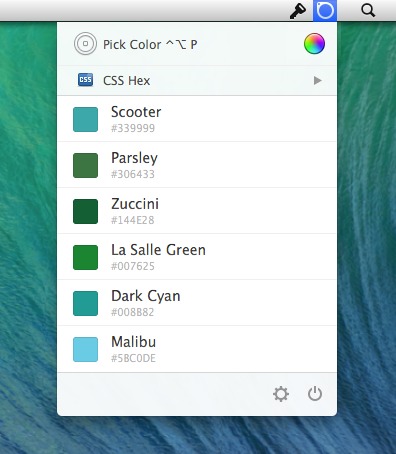396x454 pixels.
Task: Copy hex value #5BC0DE
Action: (x=133, y=358)
